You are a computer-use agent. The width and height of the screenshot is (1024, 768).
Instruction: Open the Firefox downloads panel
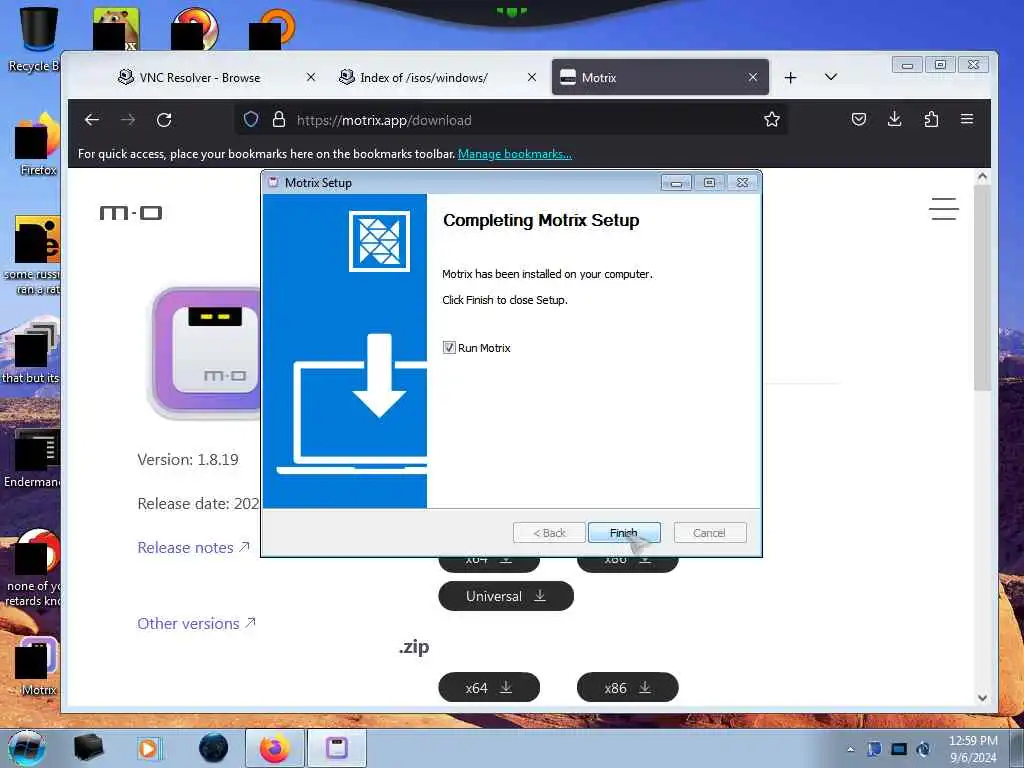point(895,120)
